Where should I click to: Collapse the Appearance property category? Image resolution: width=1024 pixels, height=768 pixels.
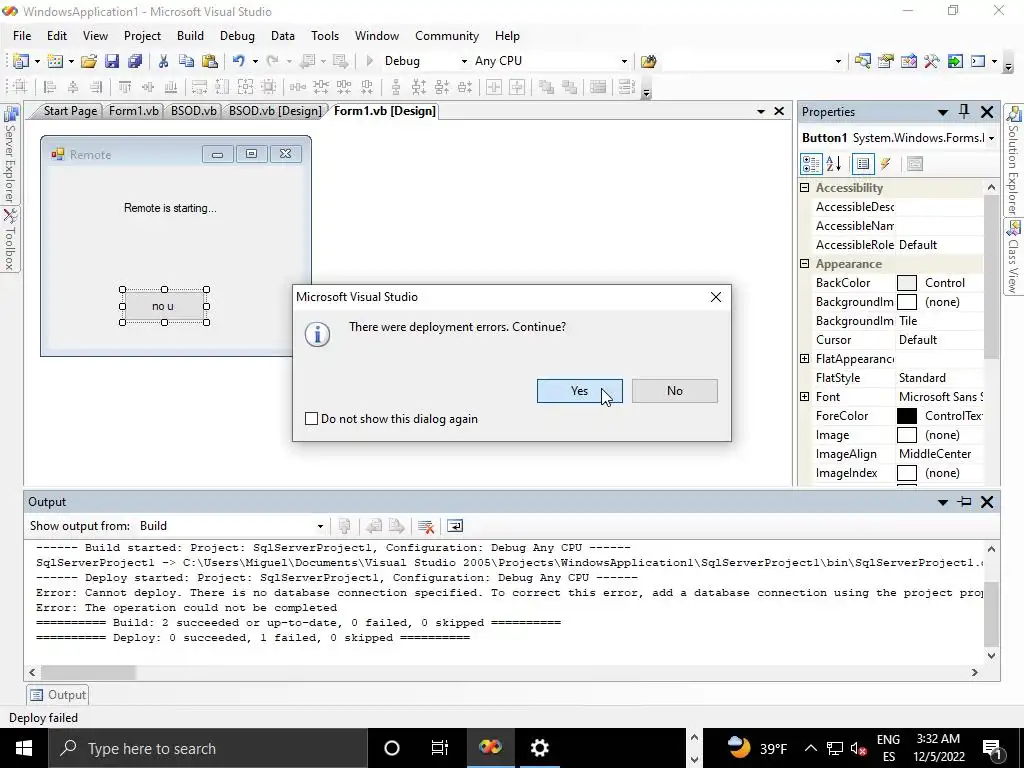click(x=805, y=264)
